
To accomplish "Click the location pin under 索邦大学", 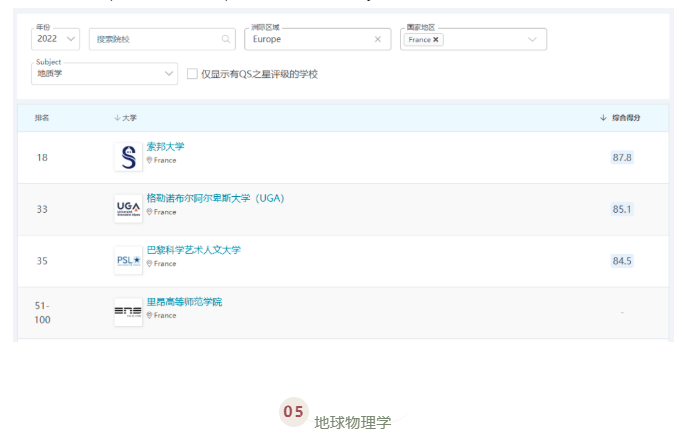I will point(150,160).
